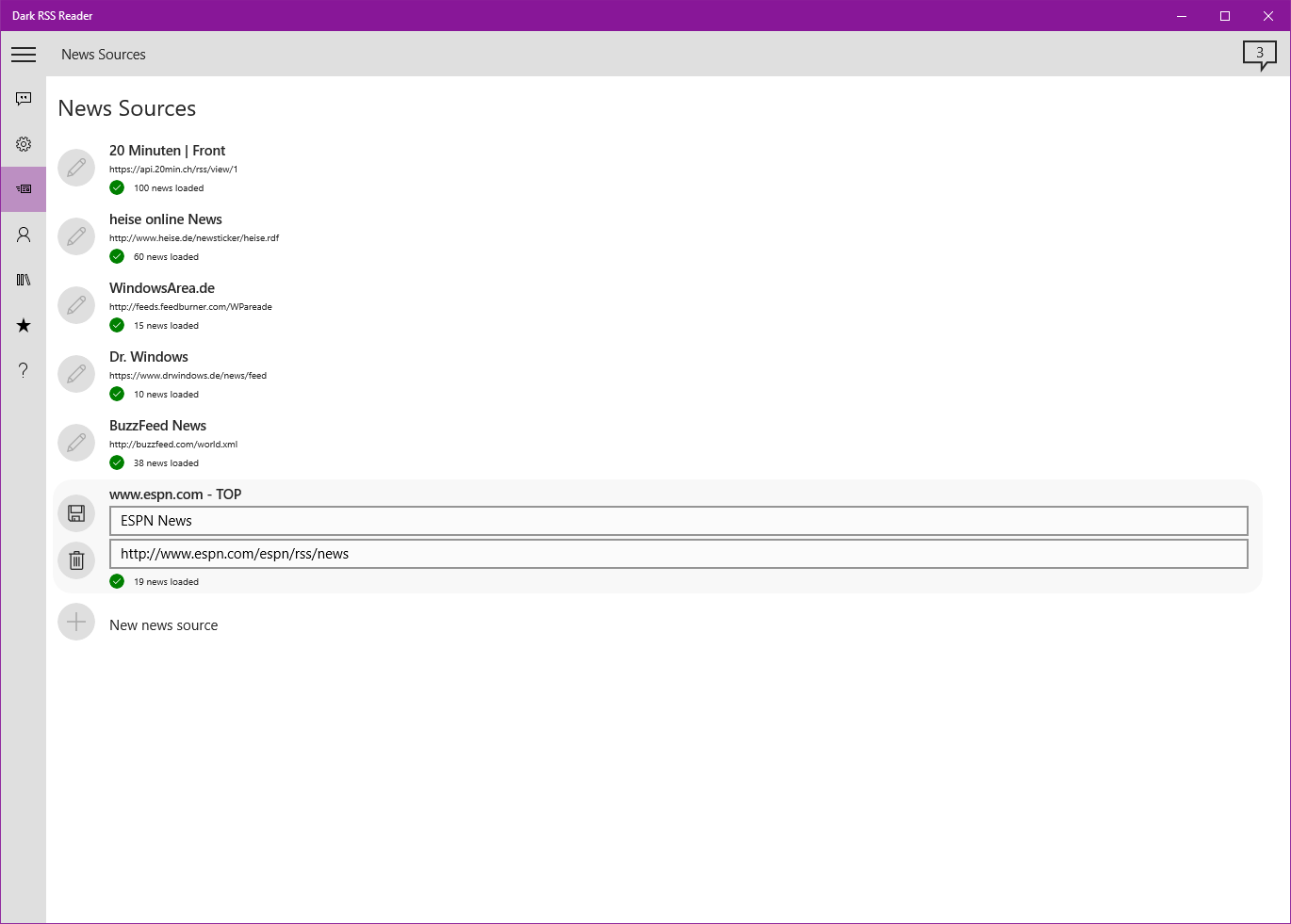The height and width of the screenshot is (924, 1291).
Task: Select the ESPN feed URL input field
Action: click(678, 554)
